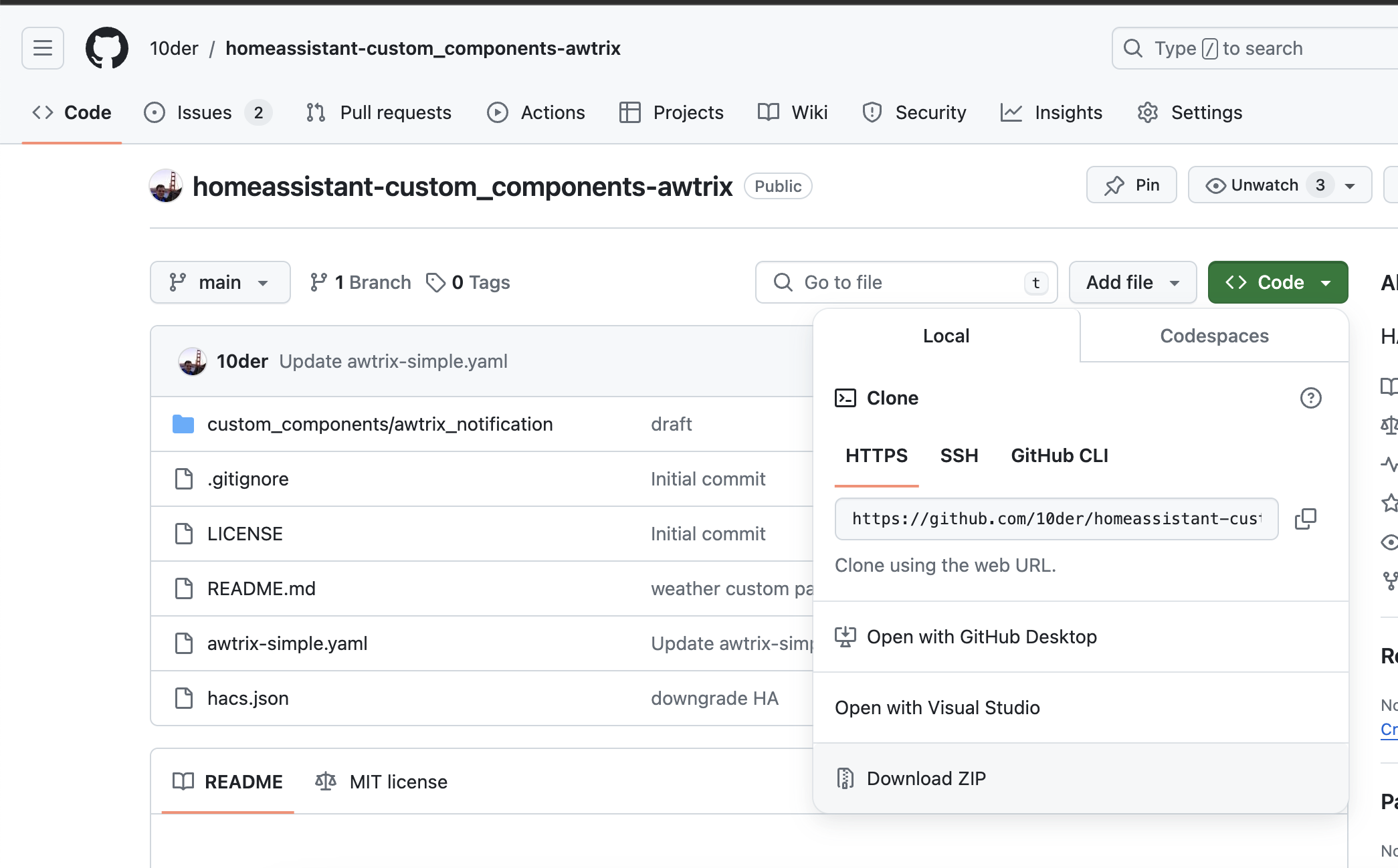Viewport: 1398px width, 868px height.
Task: Click the 0 Tags label icon
Action: (x=435, y=282)
